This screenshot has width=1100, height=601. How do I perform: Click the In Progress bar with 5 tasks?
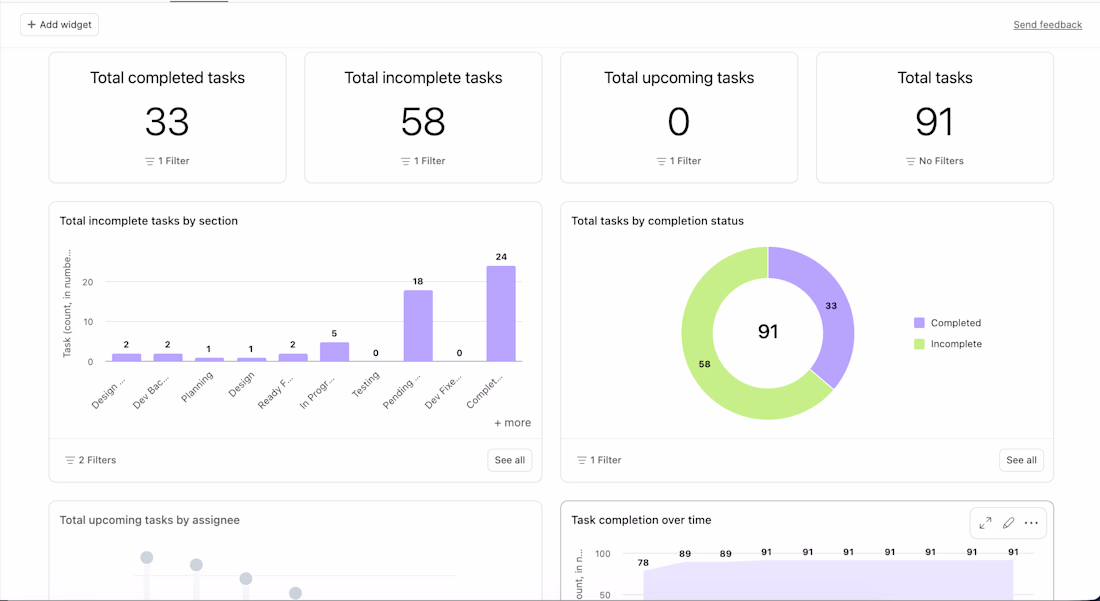pyautogui.click(x=334, y=351)
